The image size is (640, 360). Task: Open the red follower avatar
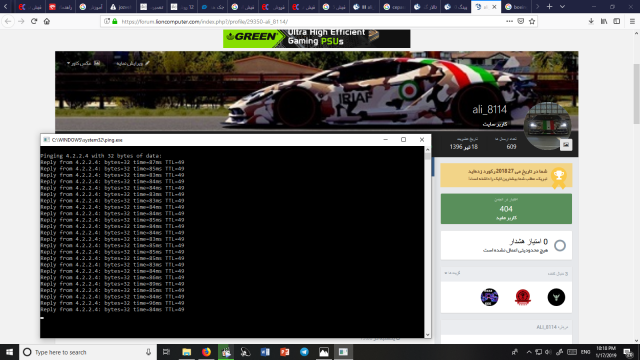(523, 297)
